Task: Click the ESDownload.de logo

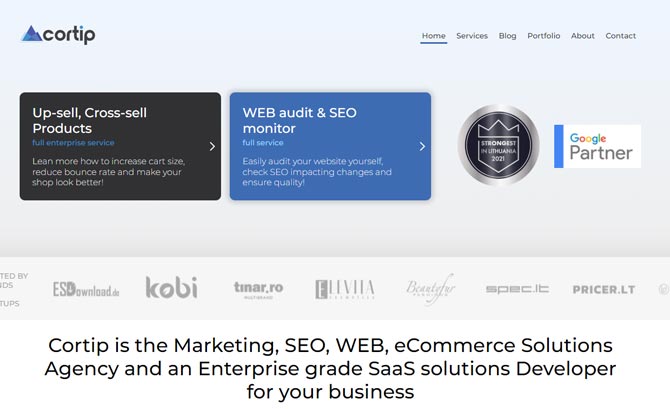Action: click(x=86, y=289)
